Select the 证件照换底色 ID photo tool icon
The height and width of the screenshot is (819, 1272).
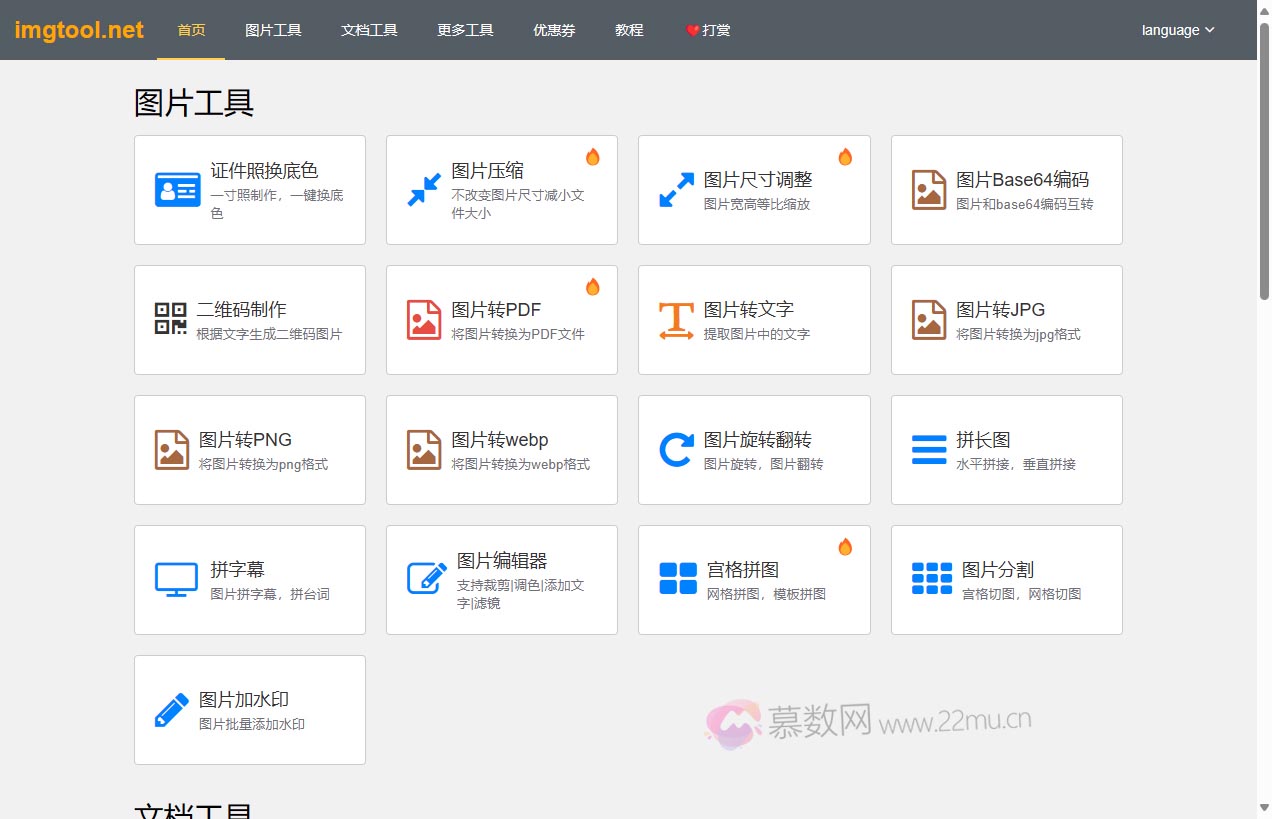178,189
